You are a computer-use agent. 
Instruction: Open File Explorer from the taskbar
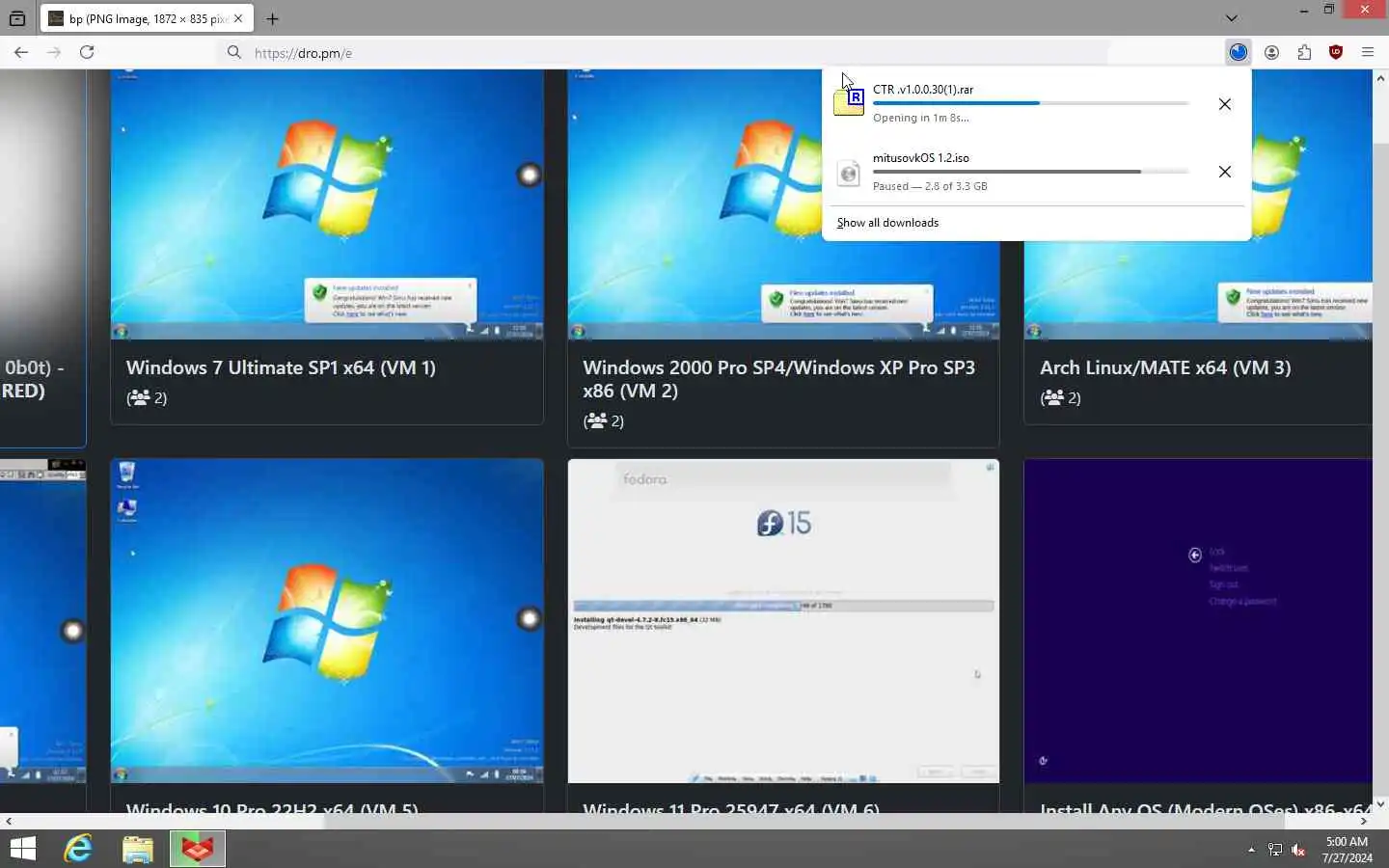138,849
